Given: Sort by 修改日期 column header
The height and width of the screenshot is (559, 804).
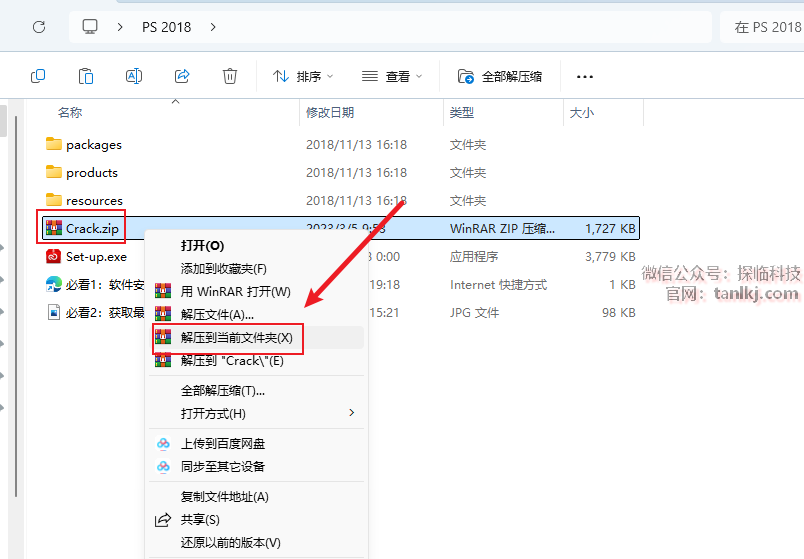Looking at the screenshot, I should tap(330, 113).
